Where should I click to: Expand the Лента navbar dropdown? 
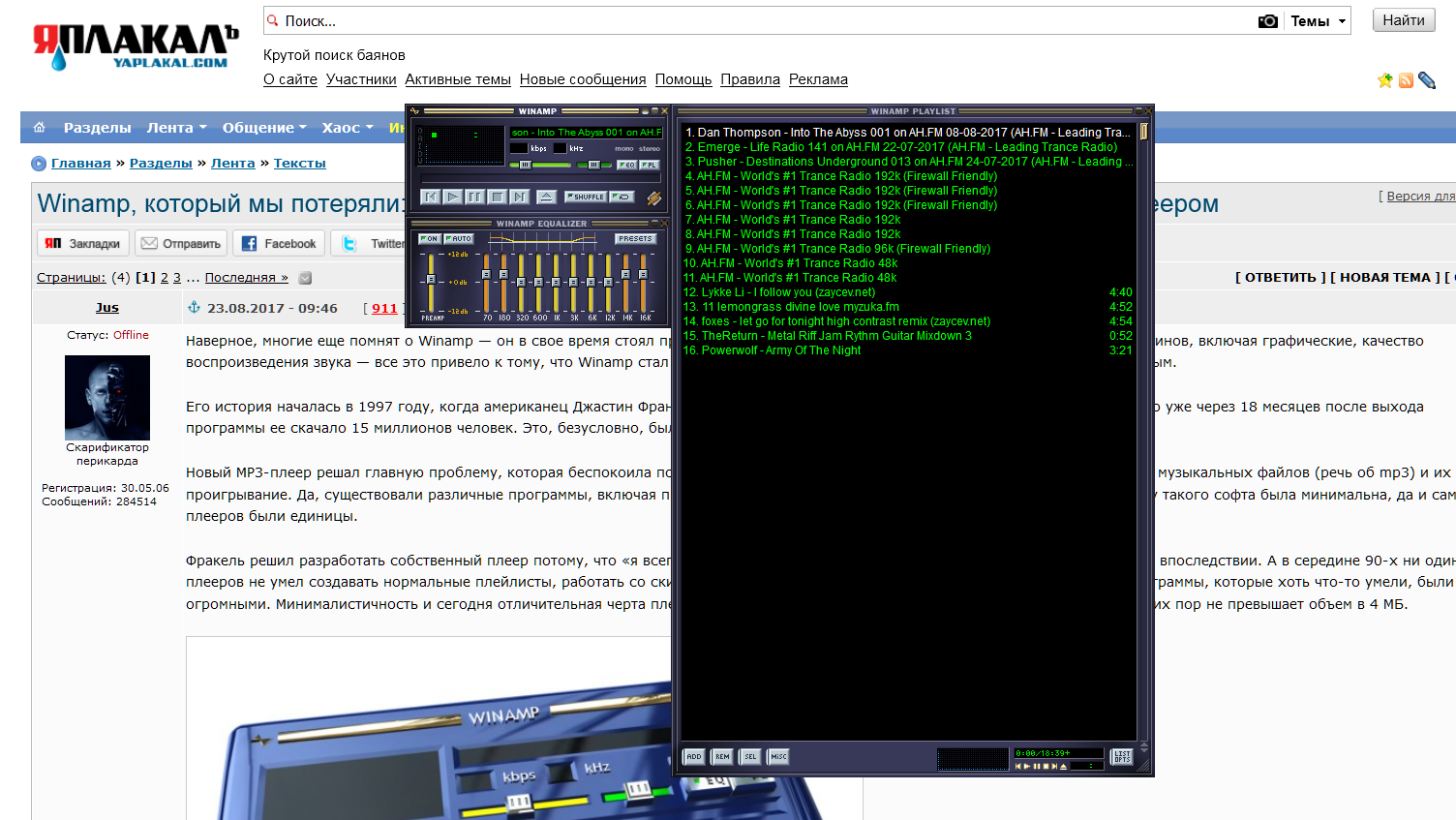click(x=176, y=128)
